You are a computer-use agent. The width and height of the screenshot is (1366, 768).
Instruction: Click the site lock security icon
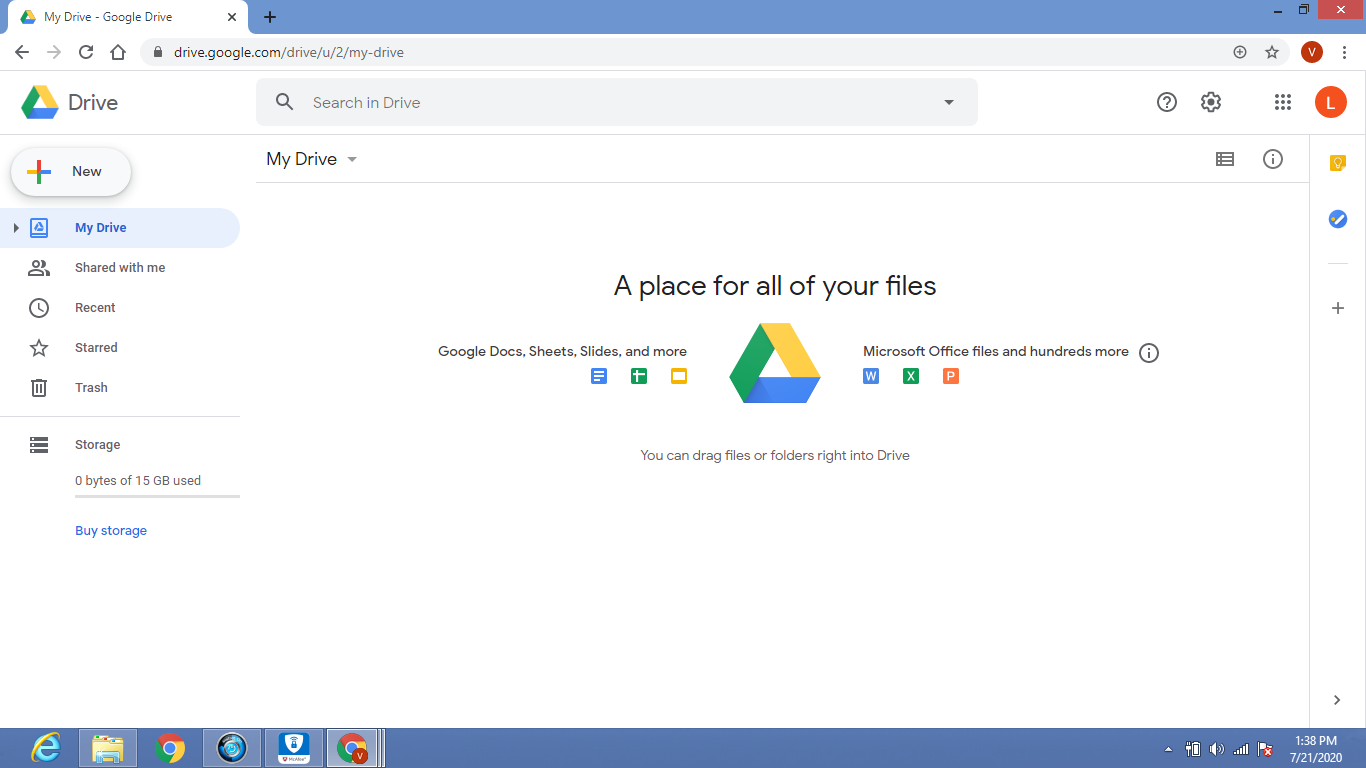[x=158, y=52]
